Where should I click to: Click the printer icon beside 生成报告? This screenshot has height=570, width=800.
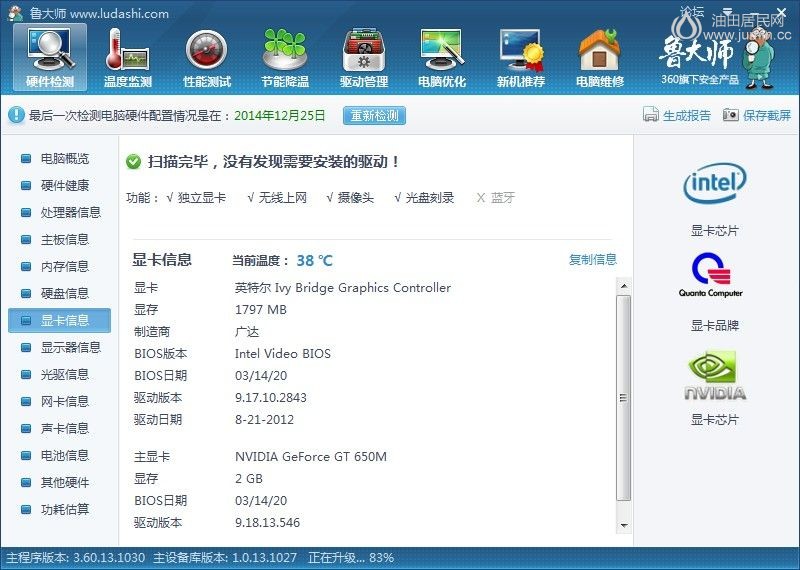click(651, 115)
